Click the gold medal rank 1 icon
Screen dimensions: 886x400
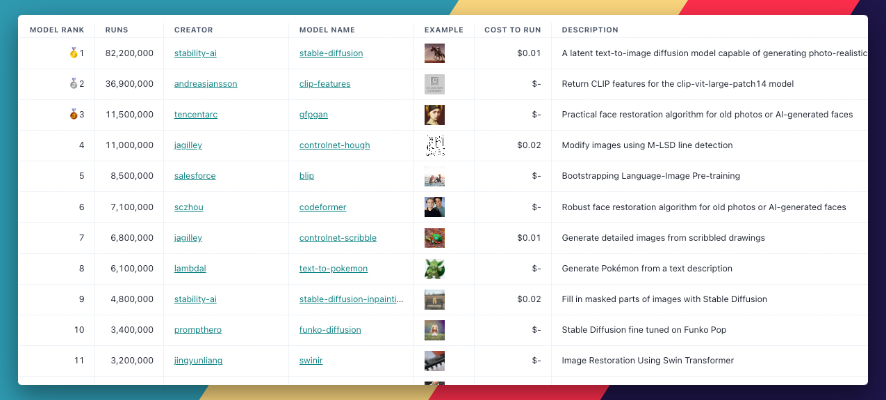tap(73, 53)
